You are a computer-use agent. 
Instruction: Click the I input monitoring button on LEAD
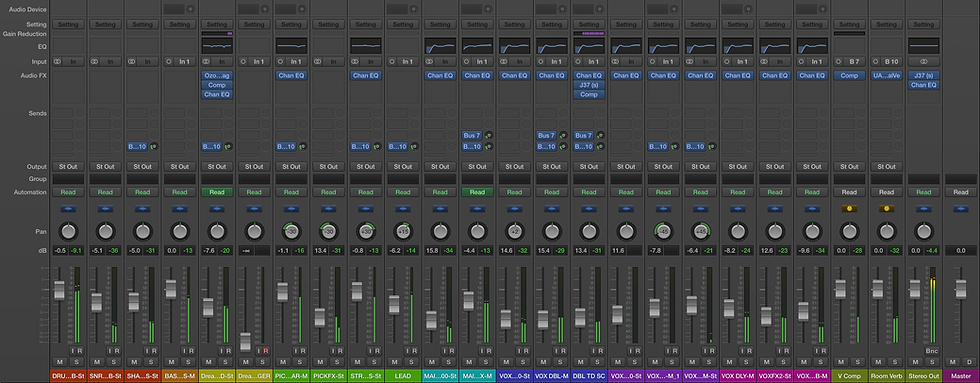pyautogui.click(x=407, y=351)
